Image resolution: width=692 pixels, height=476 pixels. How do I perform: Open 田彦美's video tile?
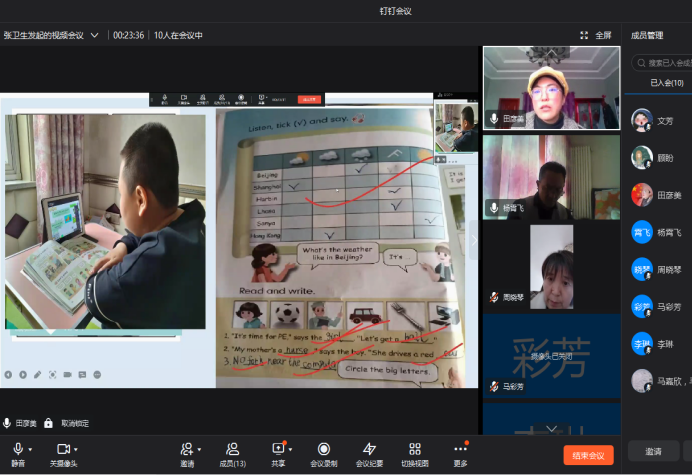pos(551,88)
